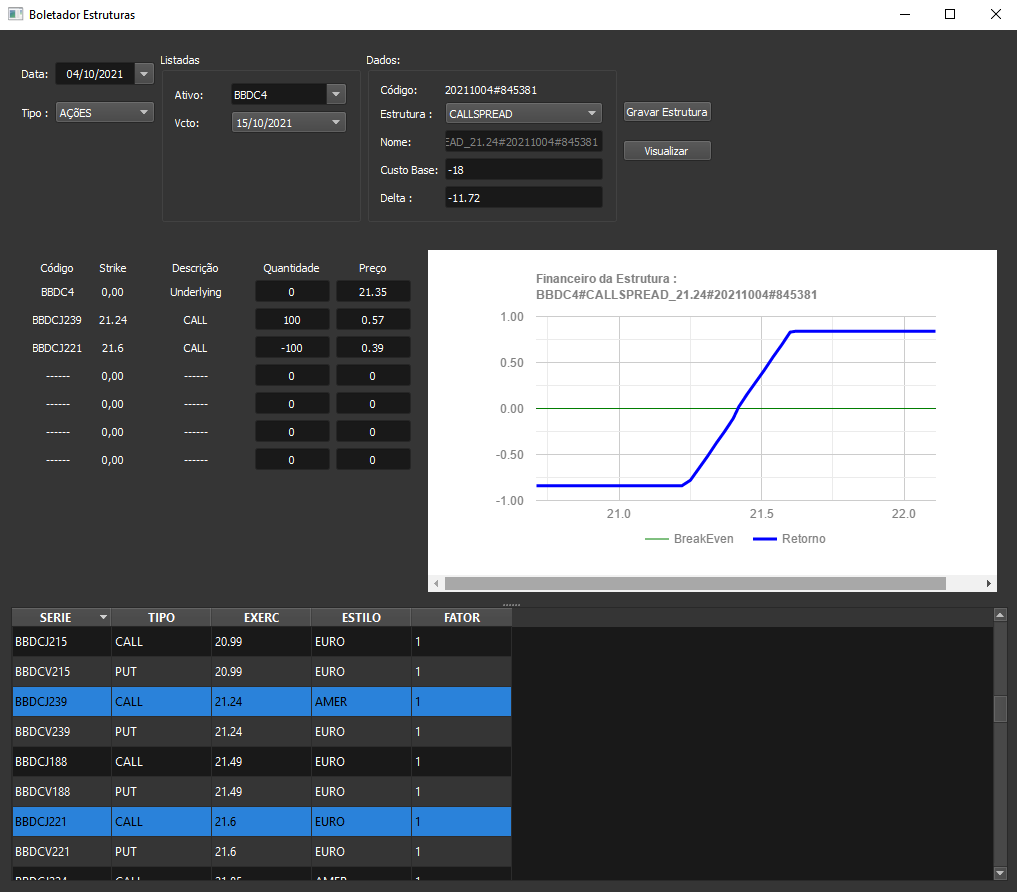Click the BBDC4 Underlying quantity field
The width and height of the screenshot is (1017, 892).
pyautogui.click(x=292, y=292)
